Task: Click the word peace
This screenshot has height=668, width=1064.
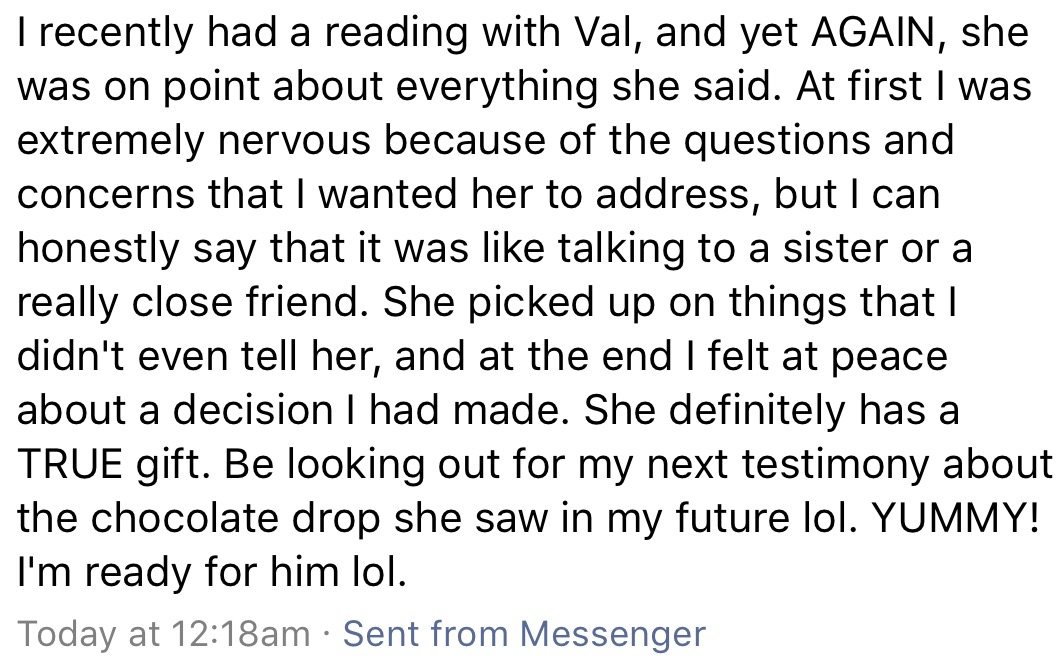Action: click(x=889, y=358)
